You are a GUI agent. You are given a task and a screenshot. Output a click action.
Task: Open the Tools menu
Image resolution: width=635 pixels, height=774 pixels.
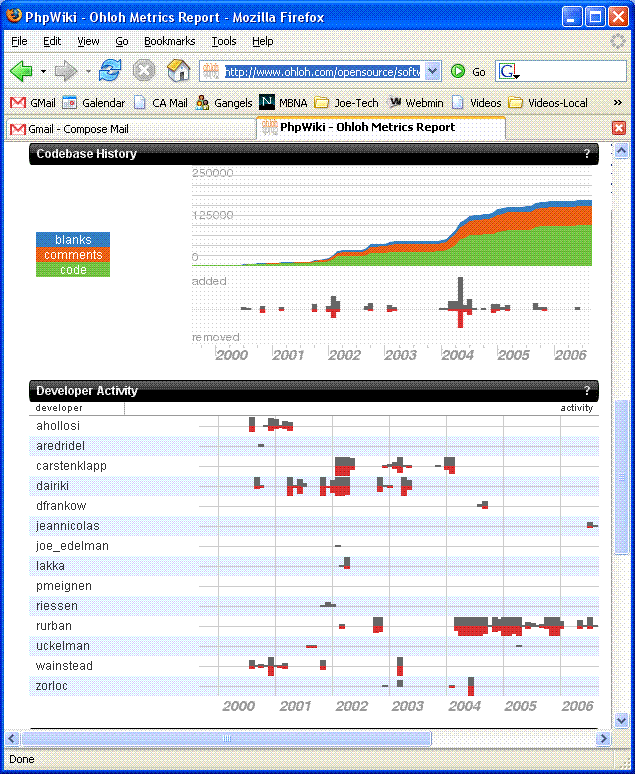click(x=223, y=41)
